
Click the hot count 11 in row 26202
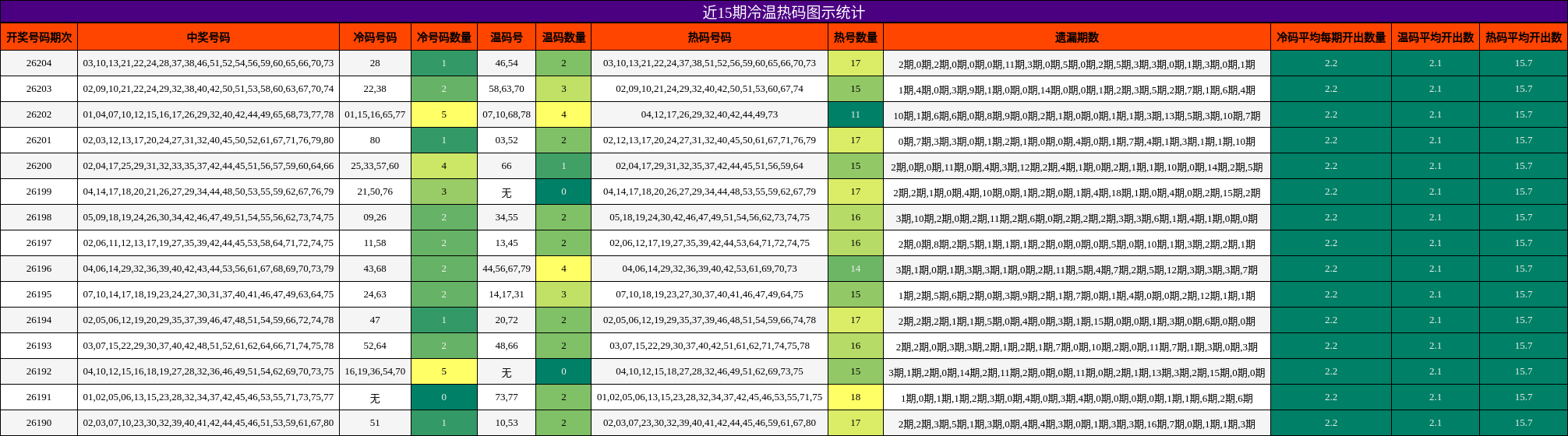pyautogui.click(x=856, y=114)
